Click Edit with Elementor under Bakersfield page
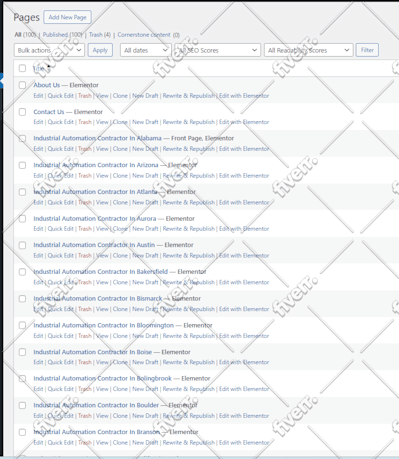This screenshot has height=459, width=399. pos(244,282)
